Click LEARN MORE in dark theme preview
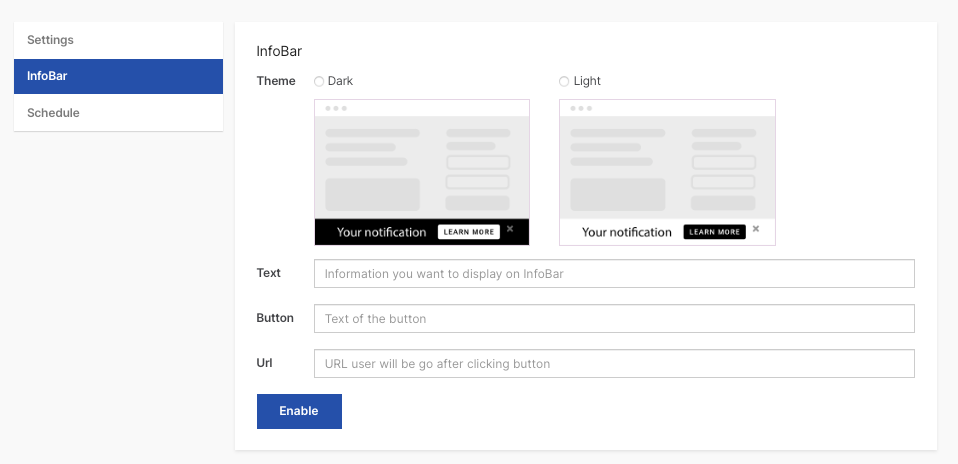This screenshot has height=464, width=958. [x=469, y=232]
